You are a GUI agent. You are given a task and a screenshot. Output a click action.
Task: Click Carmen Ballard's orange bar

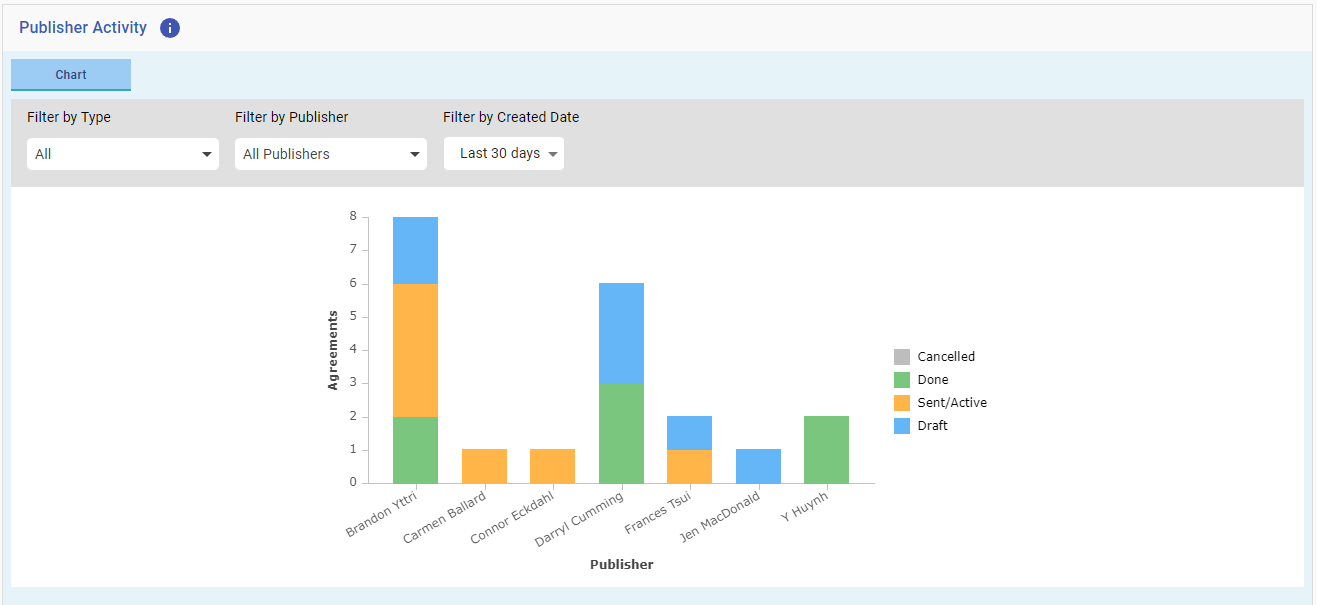[x=484, y=466]
